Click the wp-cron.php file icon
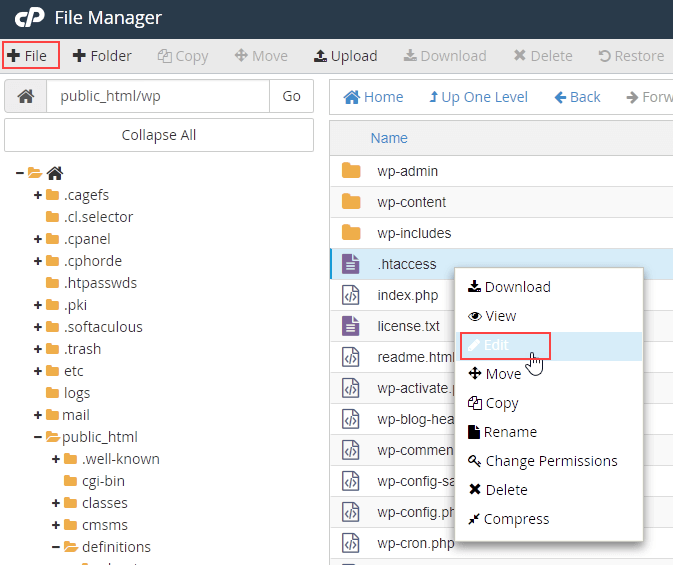Image resolution: width=673 pixels, height=565 pixels. (351, 543)
